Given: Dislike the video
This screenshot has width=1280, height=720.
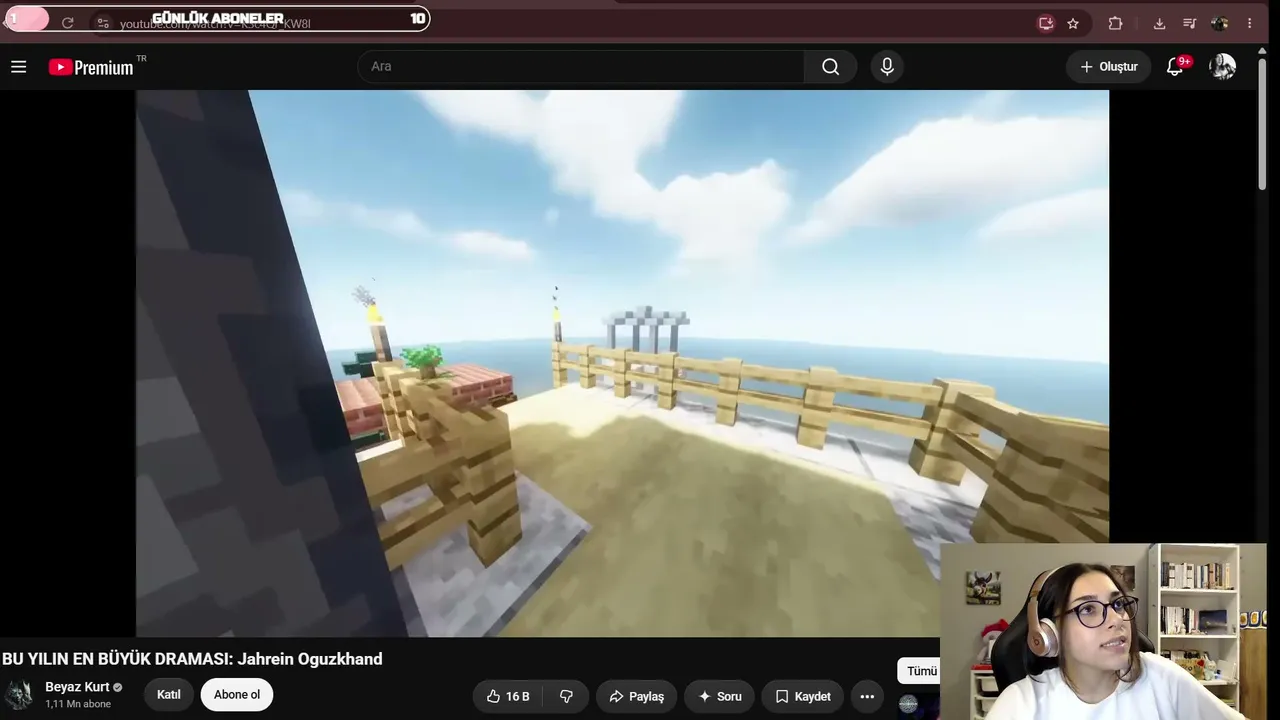Looking at the screenshot, I should pyautogui.click(x=566, y=696).
